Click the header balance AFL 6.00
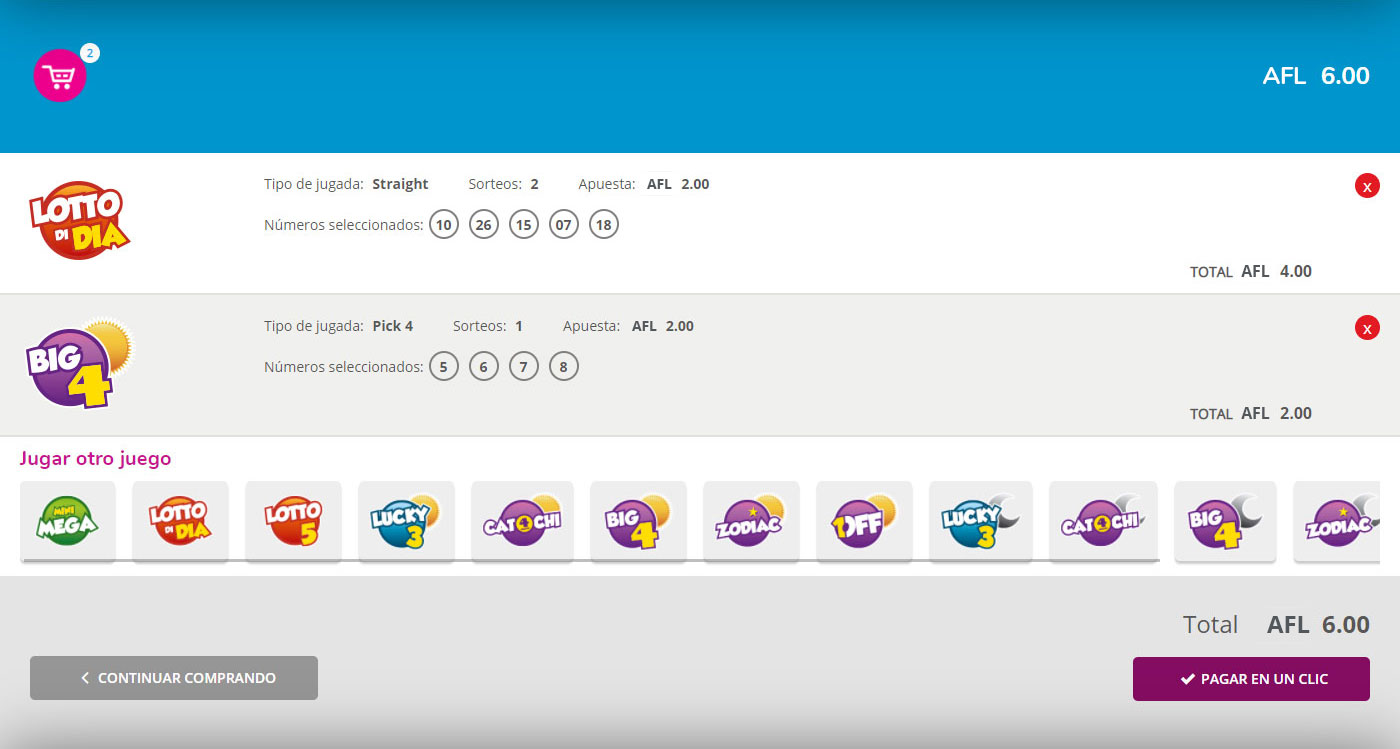 pos(1316,76)
